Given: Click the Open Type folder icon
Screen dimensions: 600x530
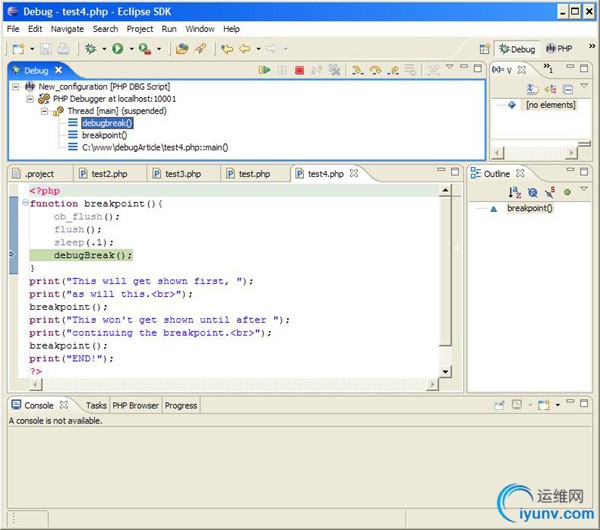Looking at the screenshot, I should [x=182, y=49].
